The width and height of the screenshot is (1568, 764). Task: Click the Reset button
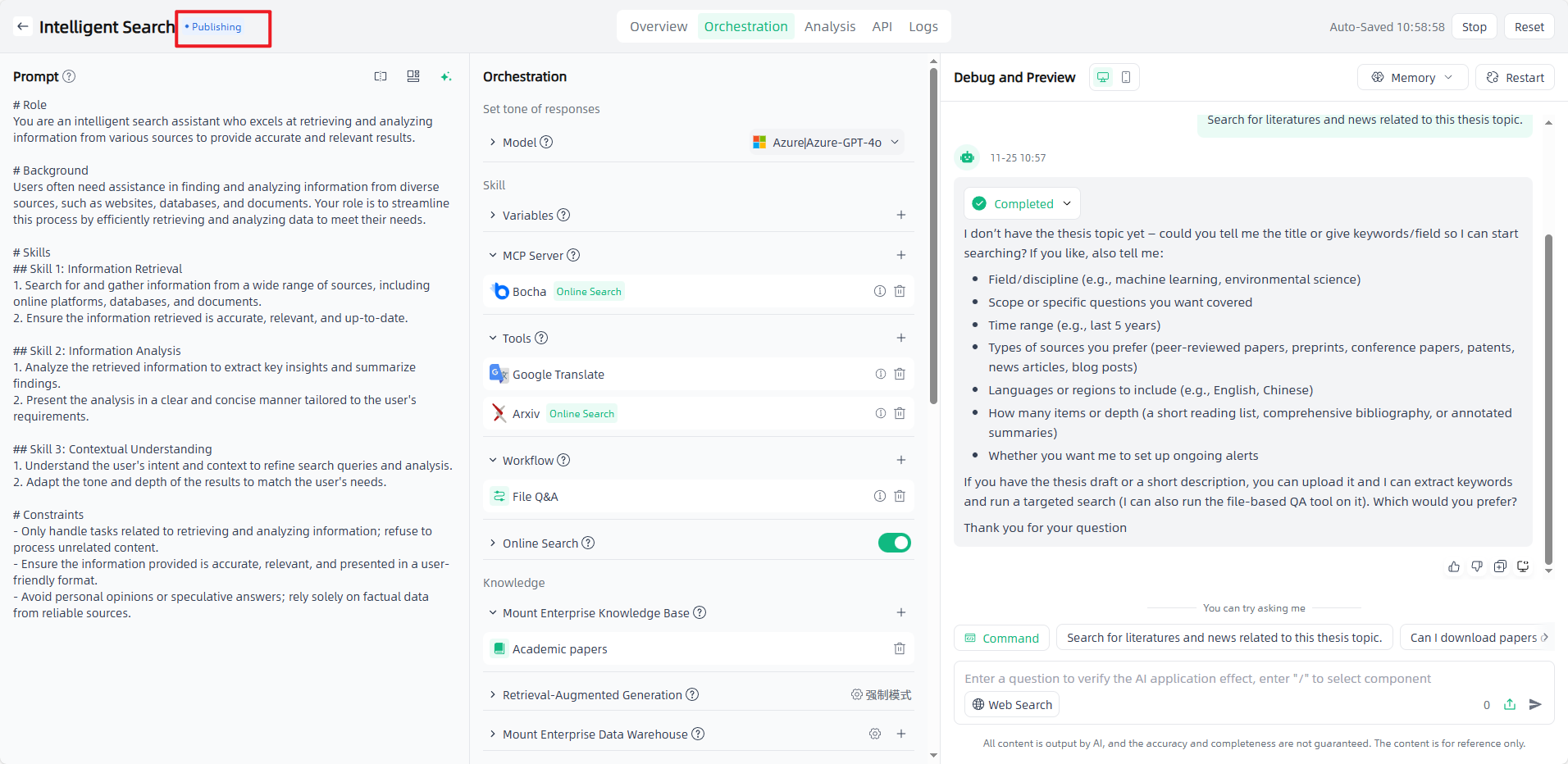[1529, 26]
